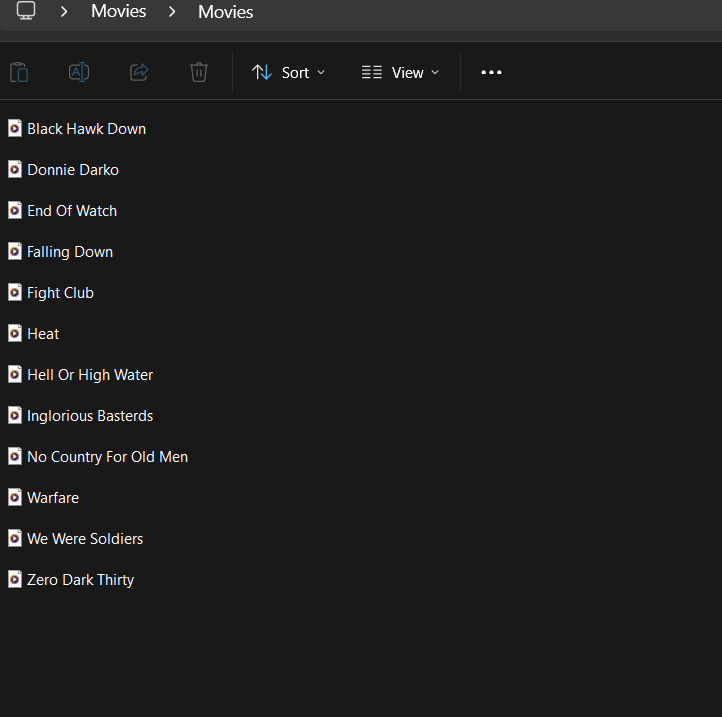The height and width of the screenshot is (717, 722).
Task: Select the Zero Dark Thirty file
Action: (71, 580)
